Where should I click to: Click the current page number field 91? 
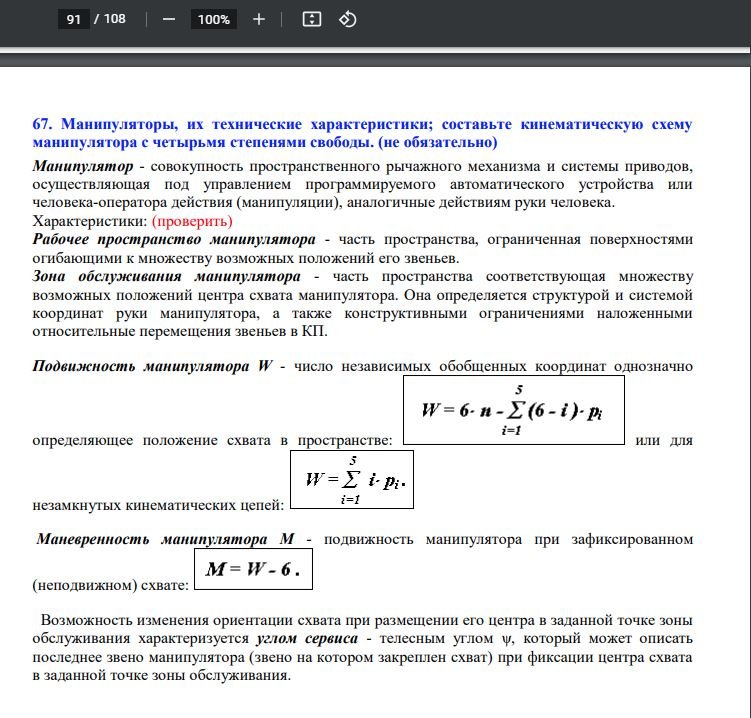click(x=73, y=19)
